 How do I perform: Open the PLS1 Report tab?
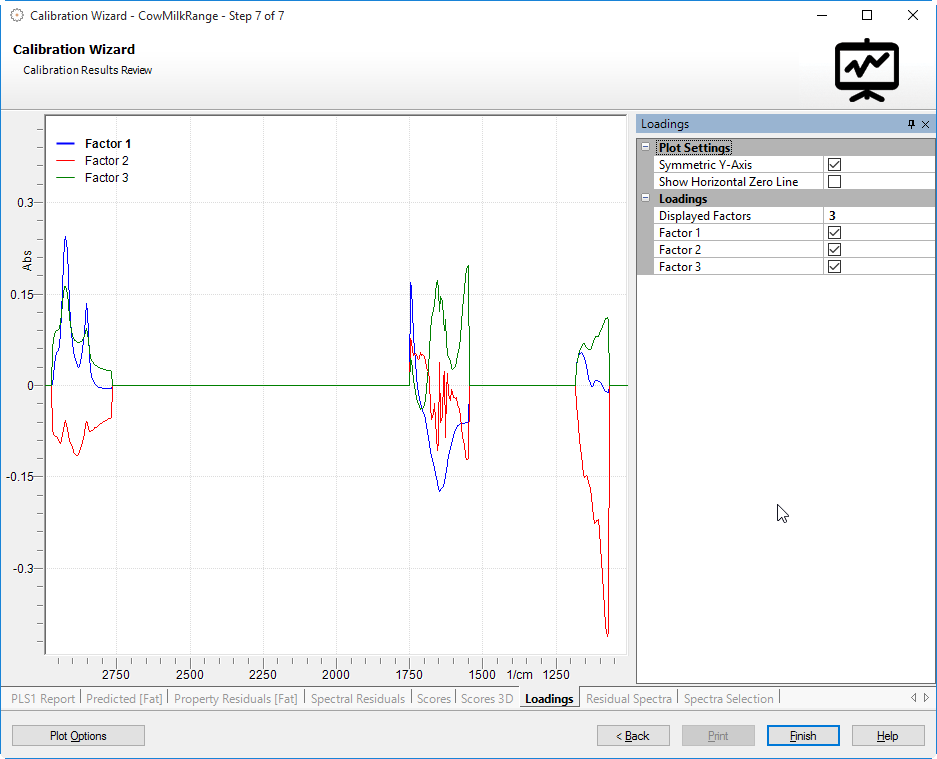[43, 699]
